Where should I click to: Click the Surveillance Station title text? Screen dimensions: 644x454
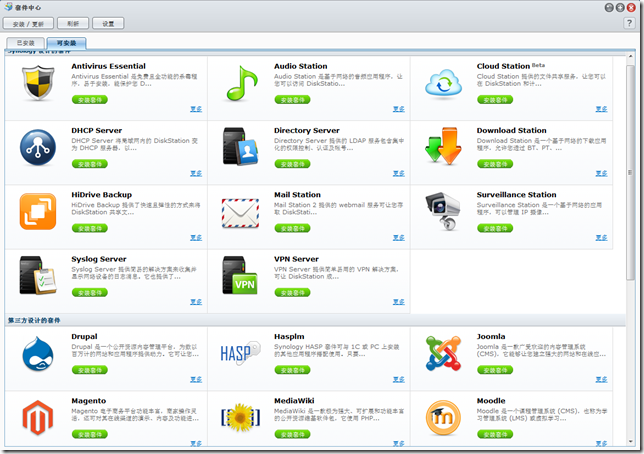pyautogui.click(x=516, y=195)
